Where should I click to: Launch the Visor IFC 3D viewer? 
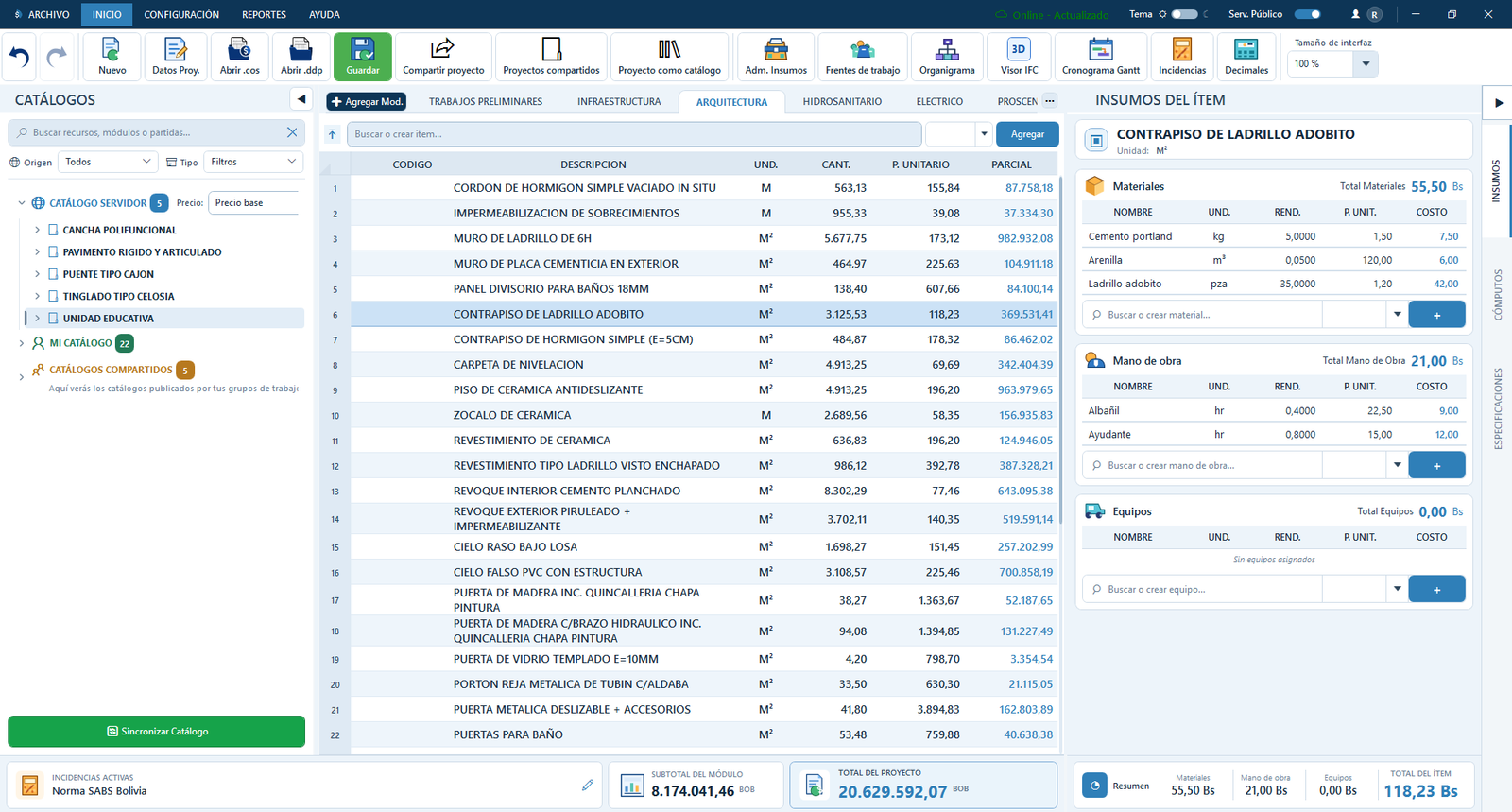click(x=1019, y=57)
